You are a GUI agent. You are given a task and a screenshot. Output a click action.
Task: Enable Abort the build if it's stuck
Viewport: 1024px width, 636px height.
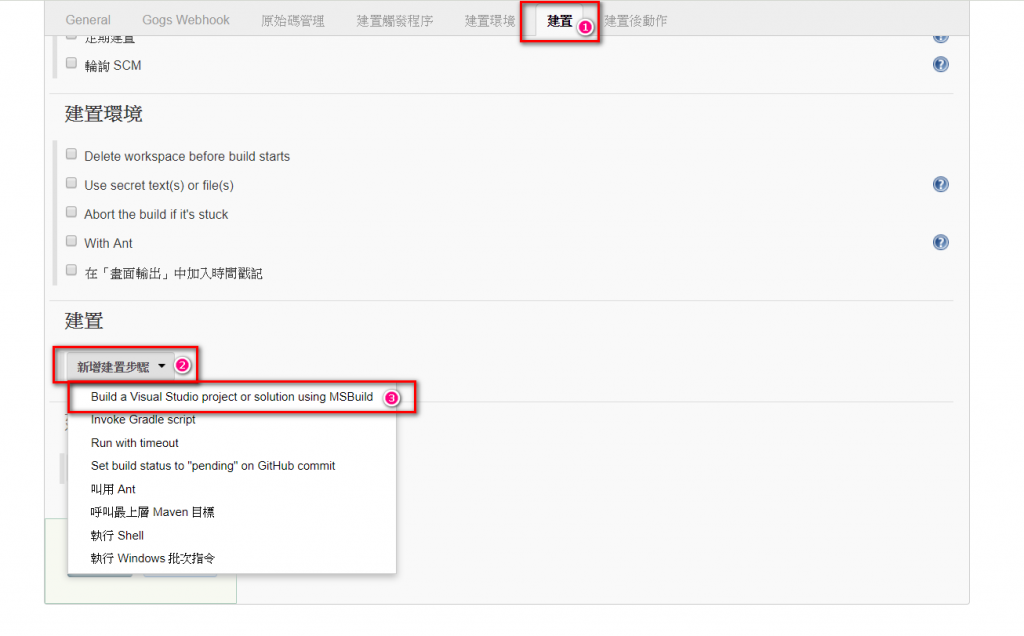coord(71,212)
